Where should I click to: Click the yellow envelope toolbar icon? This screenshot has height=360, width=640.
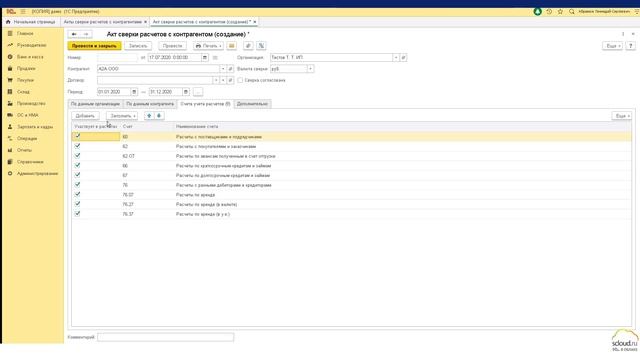tap(231, 46)
